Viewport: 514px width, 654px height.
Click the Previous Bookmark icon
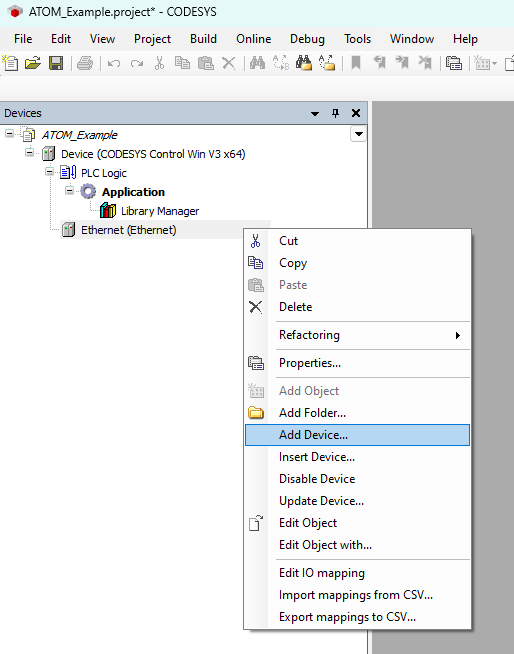pyautogui.click(x=380, y=63)
